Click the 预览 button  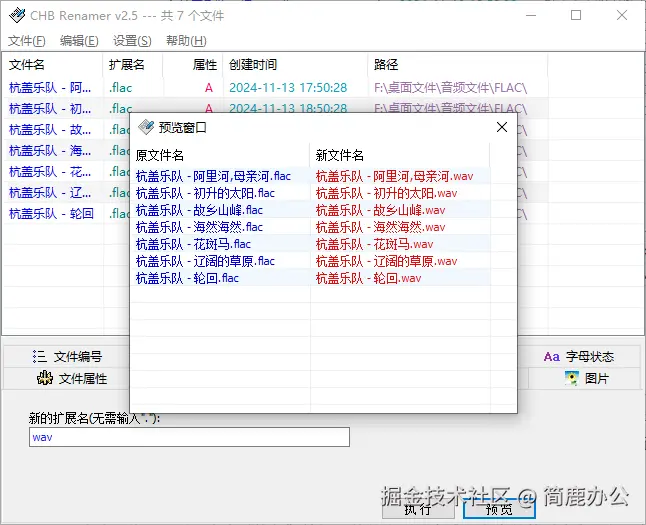click(x=499, y=509)
